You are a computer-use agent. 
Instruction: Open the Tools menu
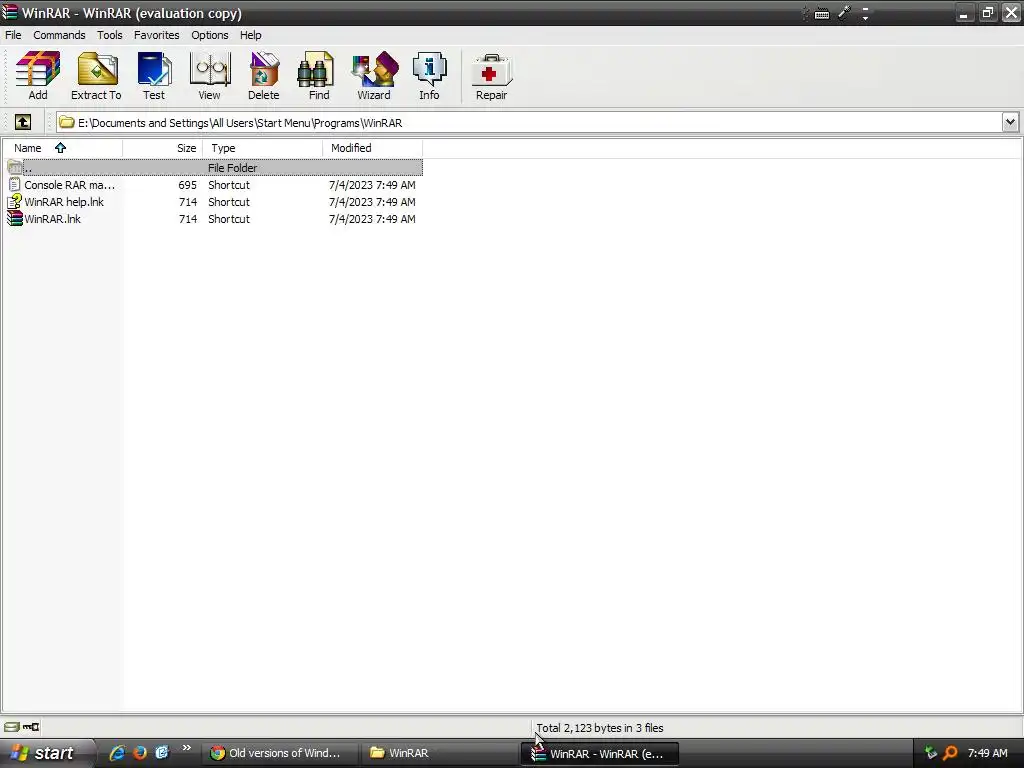[x=110, y=35]
